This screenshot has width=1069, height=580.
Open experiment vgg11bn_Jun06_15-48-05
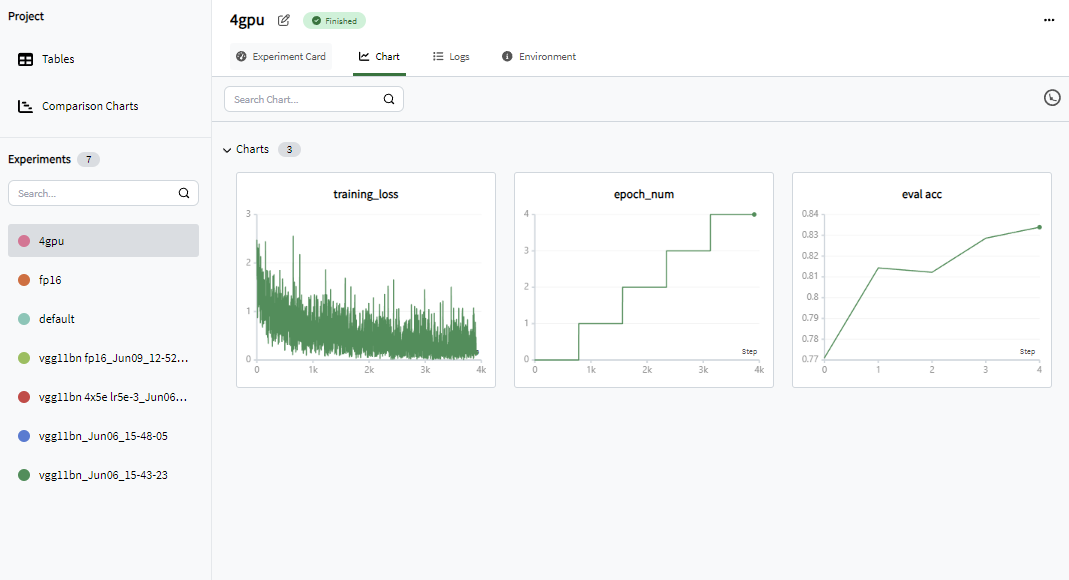tap(104, 436)
